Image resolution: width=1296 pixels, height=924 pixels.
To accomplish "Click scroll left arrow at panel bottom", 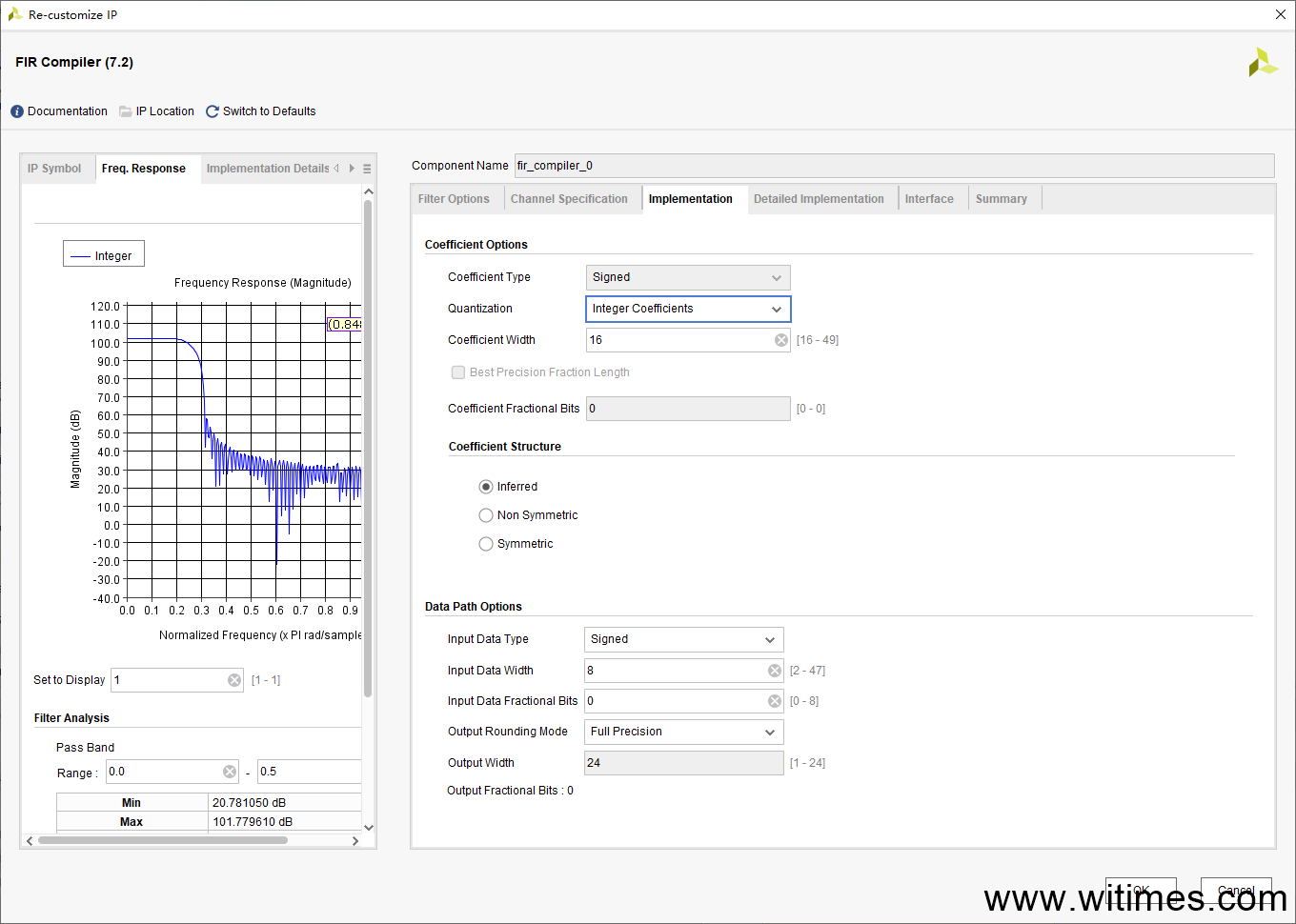I will (x=30, y=840).
